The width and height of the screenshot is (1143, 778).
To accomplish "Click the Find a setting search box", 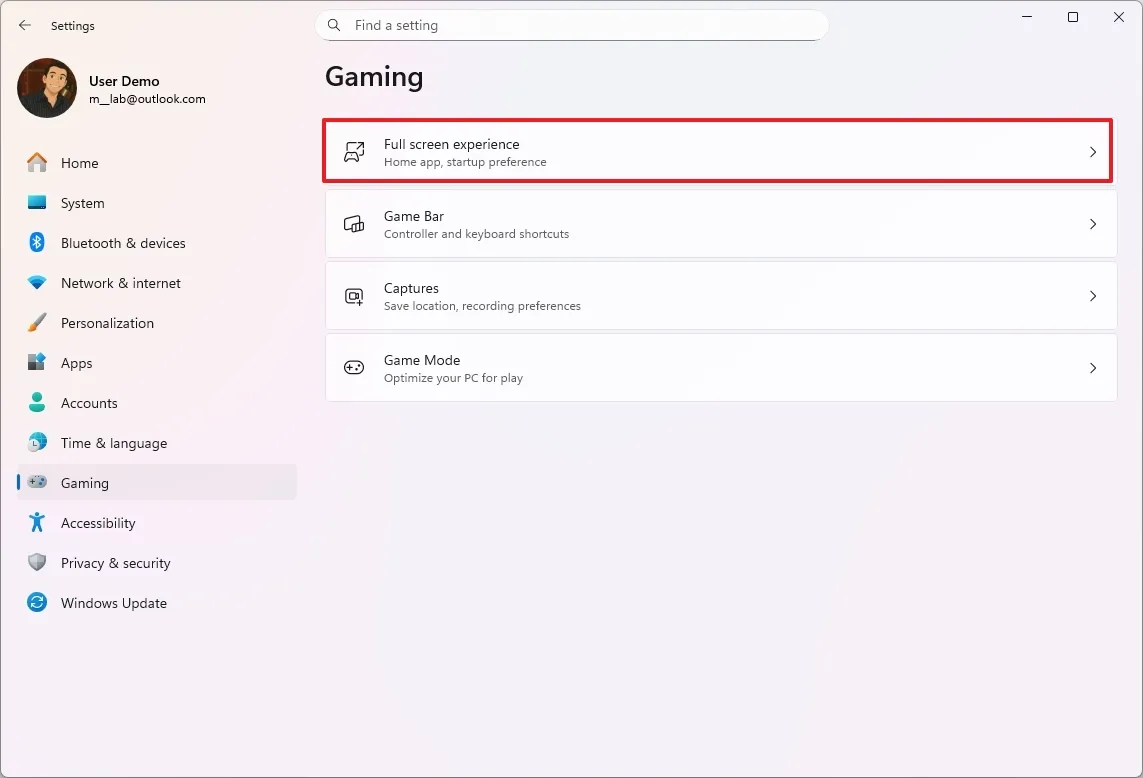I will [571, 25].
